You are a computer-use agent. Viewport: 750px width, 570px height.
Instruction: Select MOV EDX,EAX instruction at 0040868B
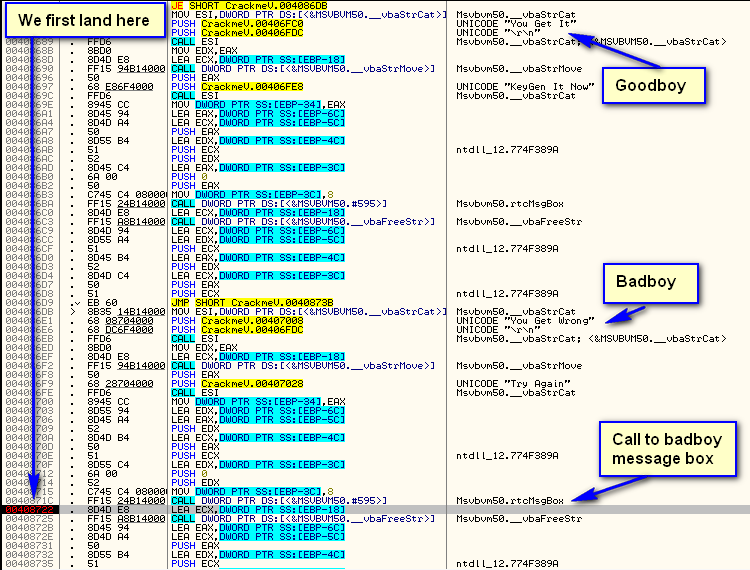click(x=204, y=51)
